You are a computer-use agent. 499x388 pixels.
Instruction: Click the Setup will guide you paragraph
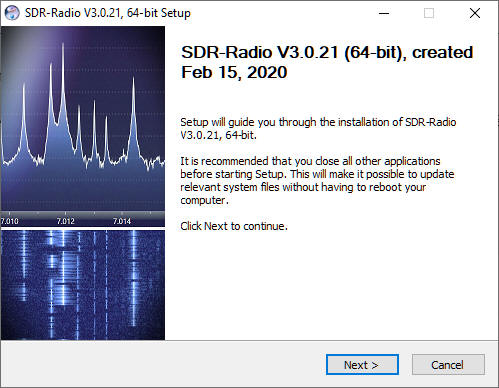pos(318,128)
